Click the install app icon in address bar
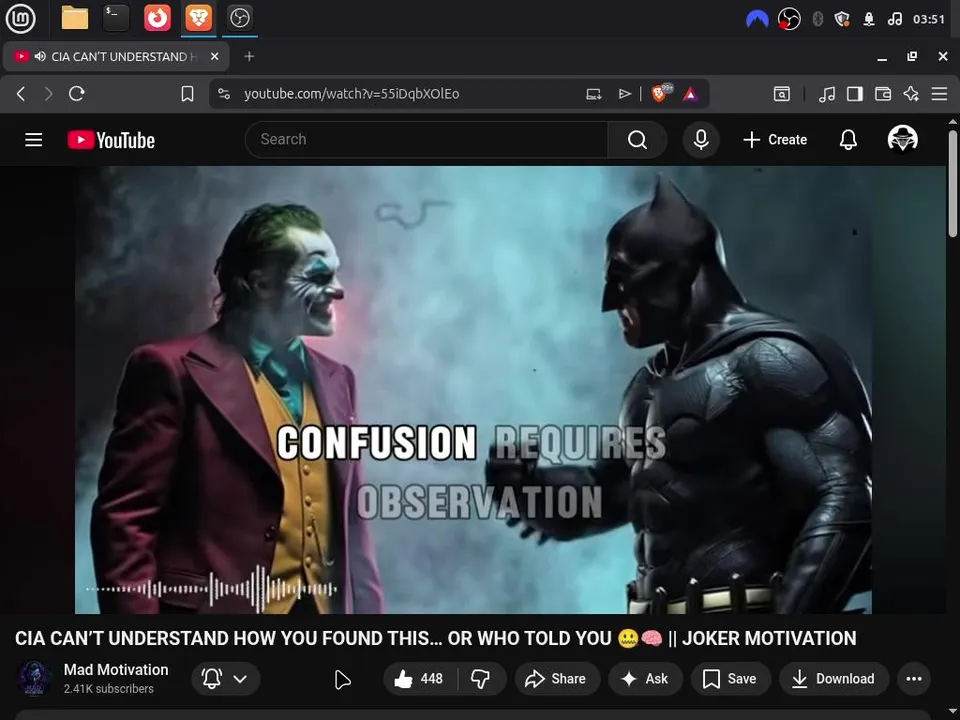This screenshot has width=960, height=720. pyautogui.click(x=593, y=94)
